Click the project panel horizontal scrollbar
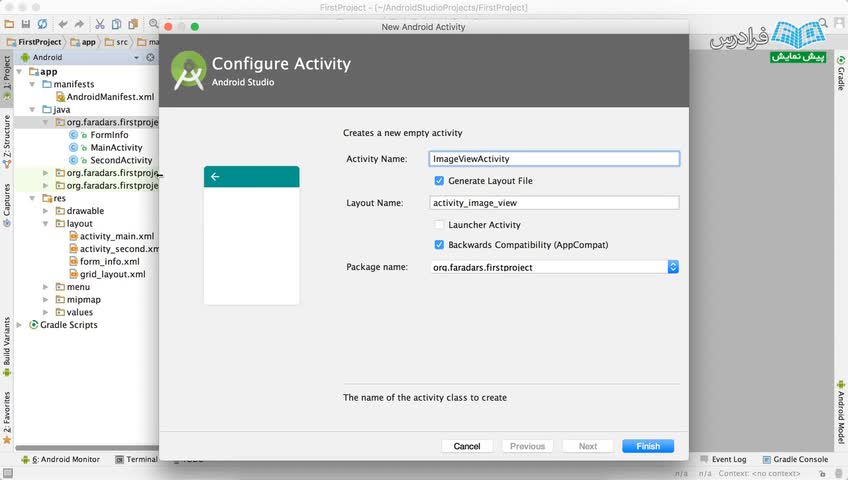This screenshot has width=848, height=480. point(87,448)
